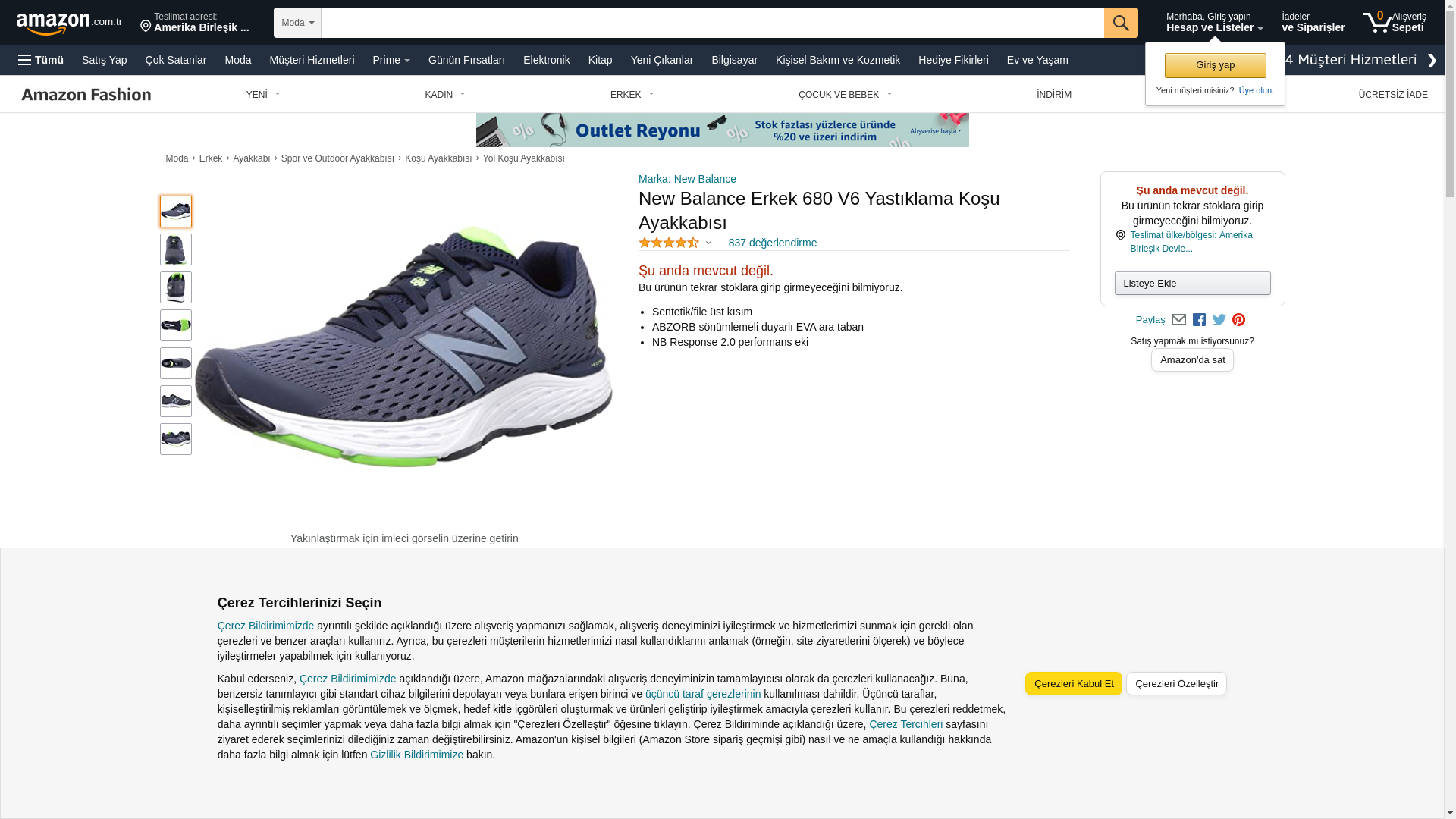
Task: Click inside the search input field
Action: coord(712,23)
